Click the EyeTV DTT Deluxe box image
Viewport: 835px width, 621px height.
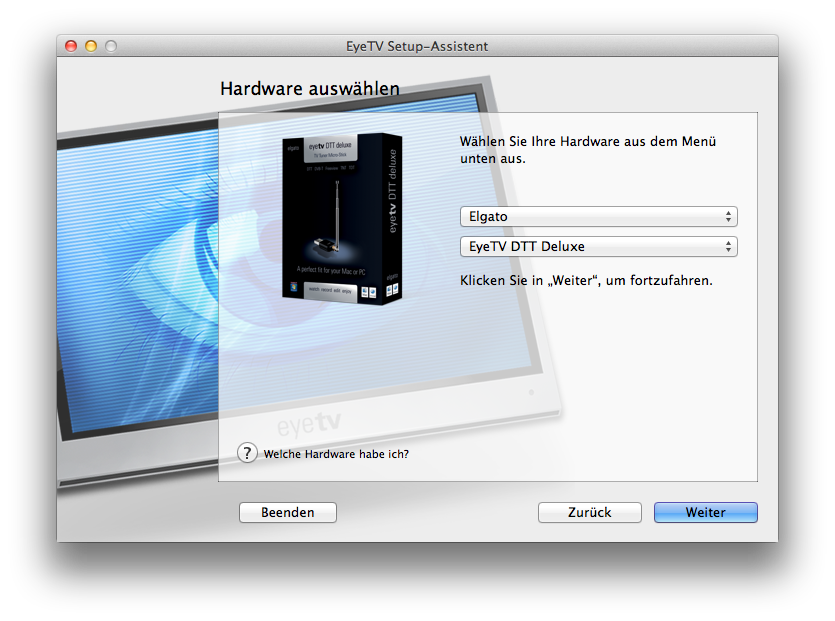pyautogui.click(x=342, y=219)
